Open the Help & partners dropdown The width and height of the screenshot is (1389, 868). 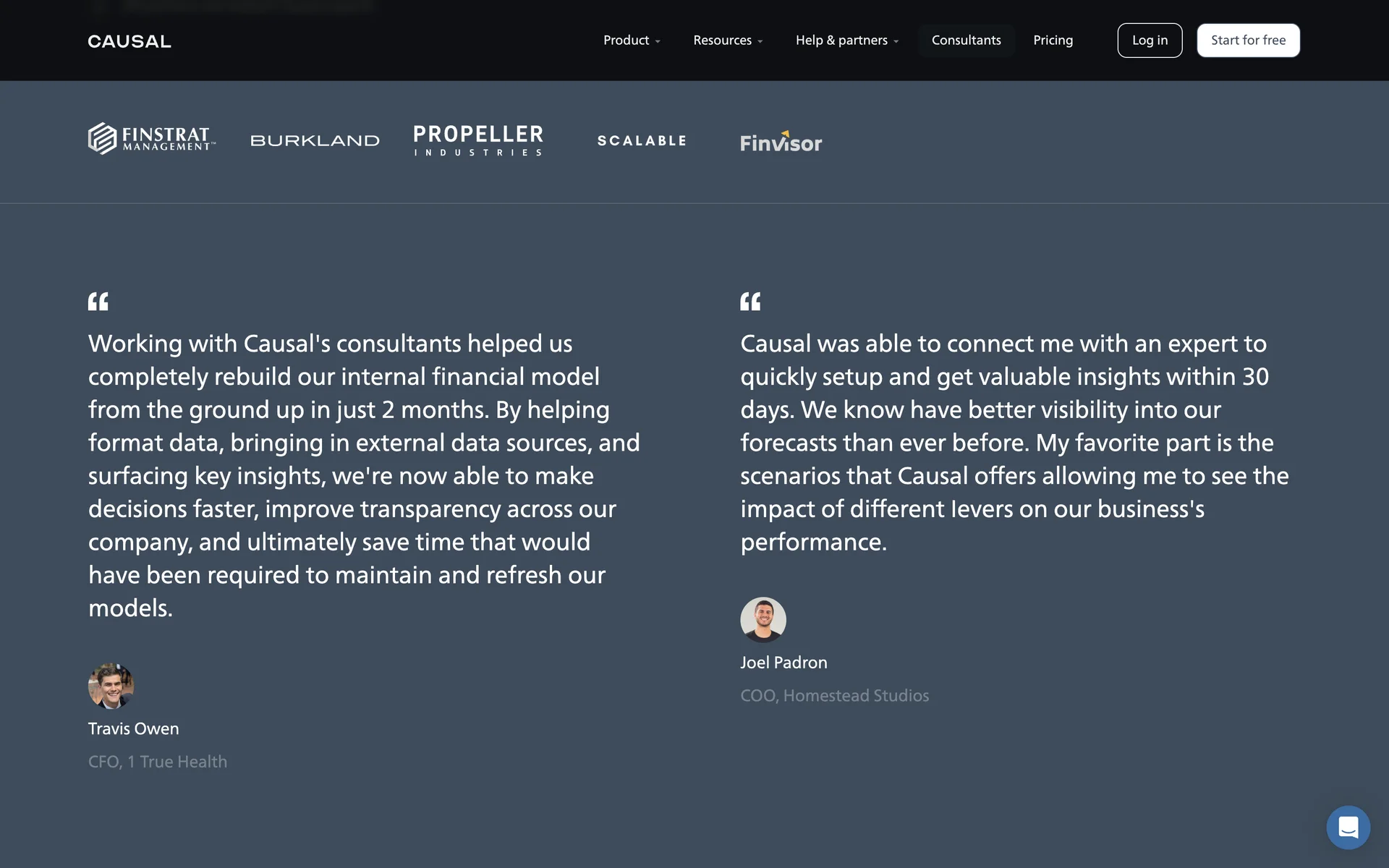(846, 41)
